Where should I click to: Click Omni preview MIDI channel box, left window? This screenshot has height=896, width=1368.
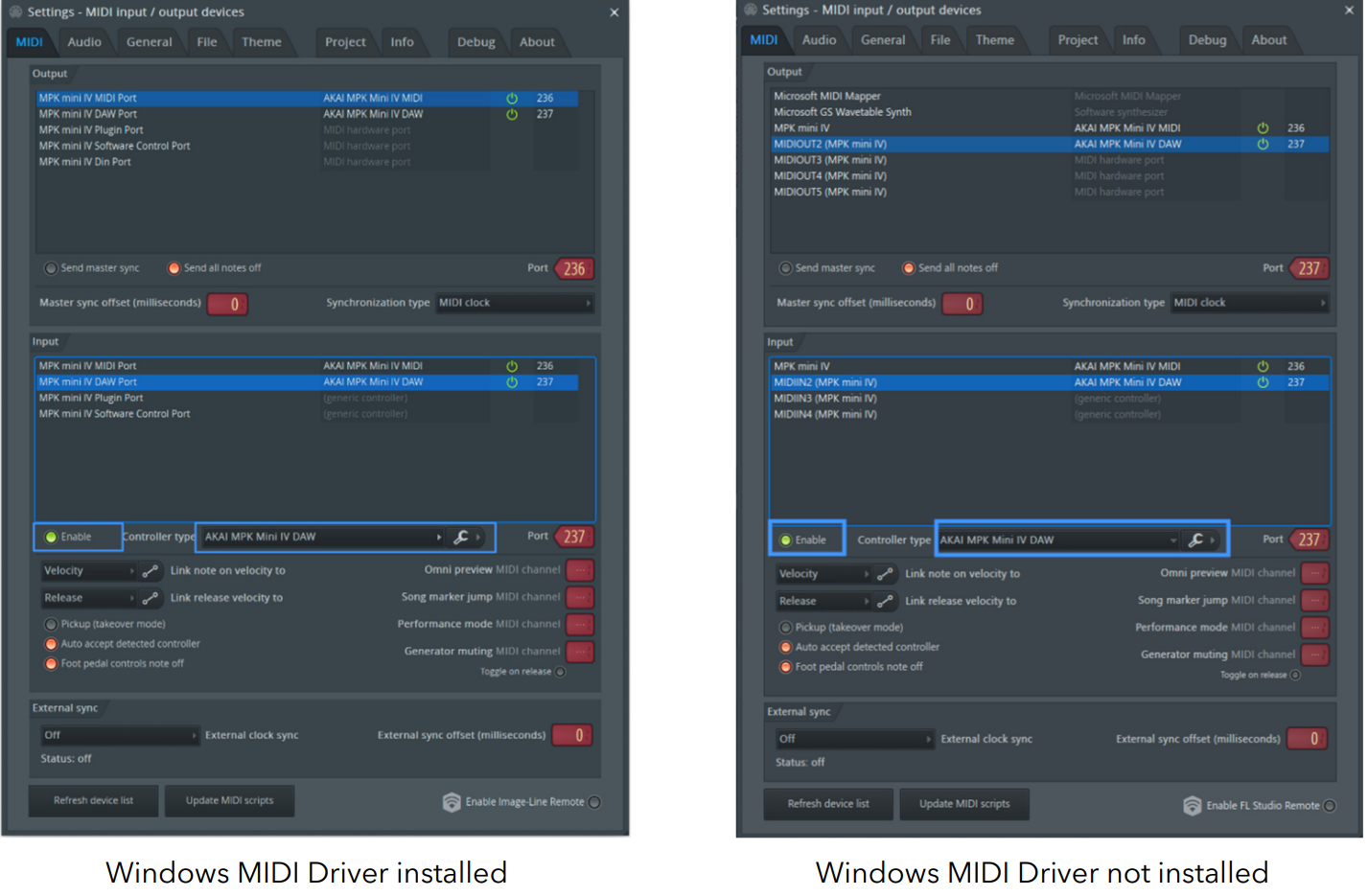(x=580, y=570)
